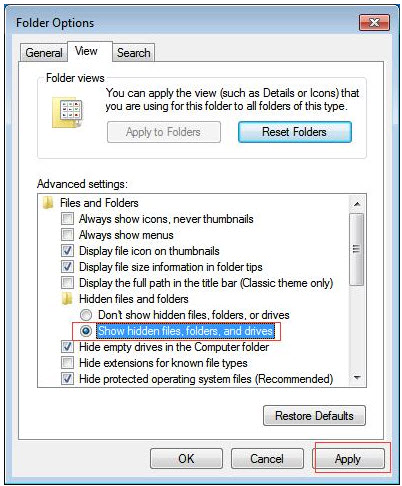Close the Folder Options dialog
Viewport: 402px width, 486px height.
(x=374, y=22)
